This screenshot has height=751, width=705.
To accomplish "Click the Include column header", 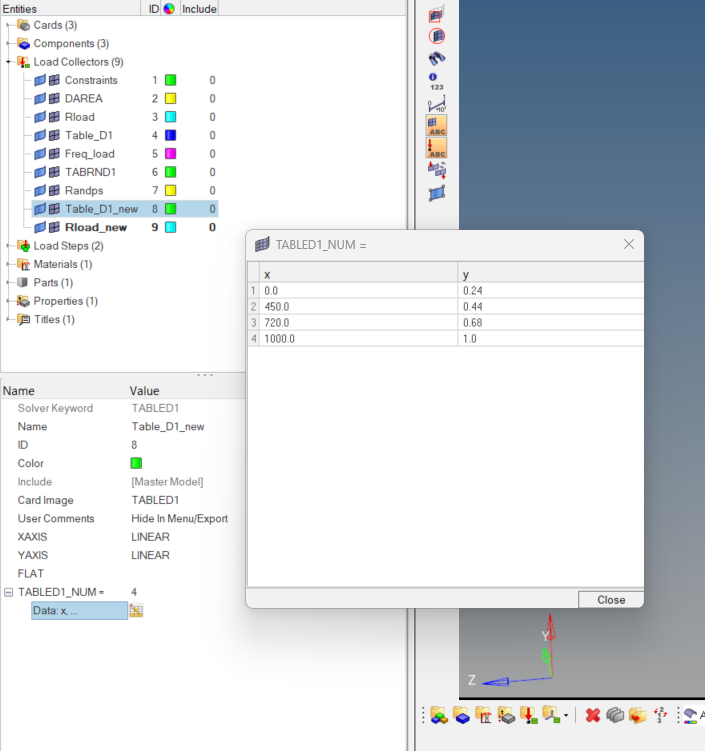I will (200, 8).
